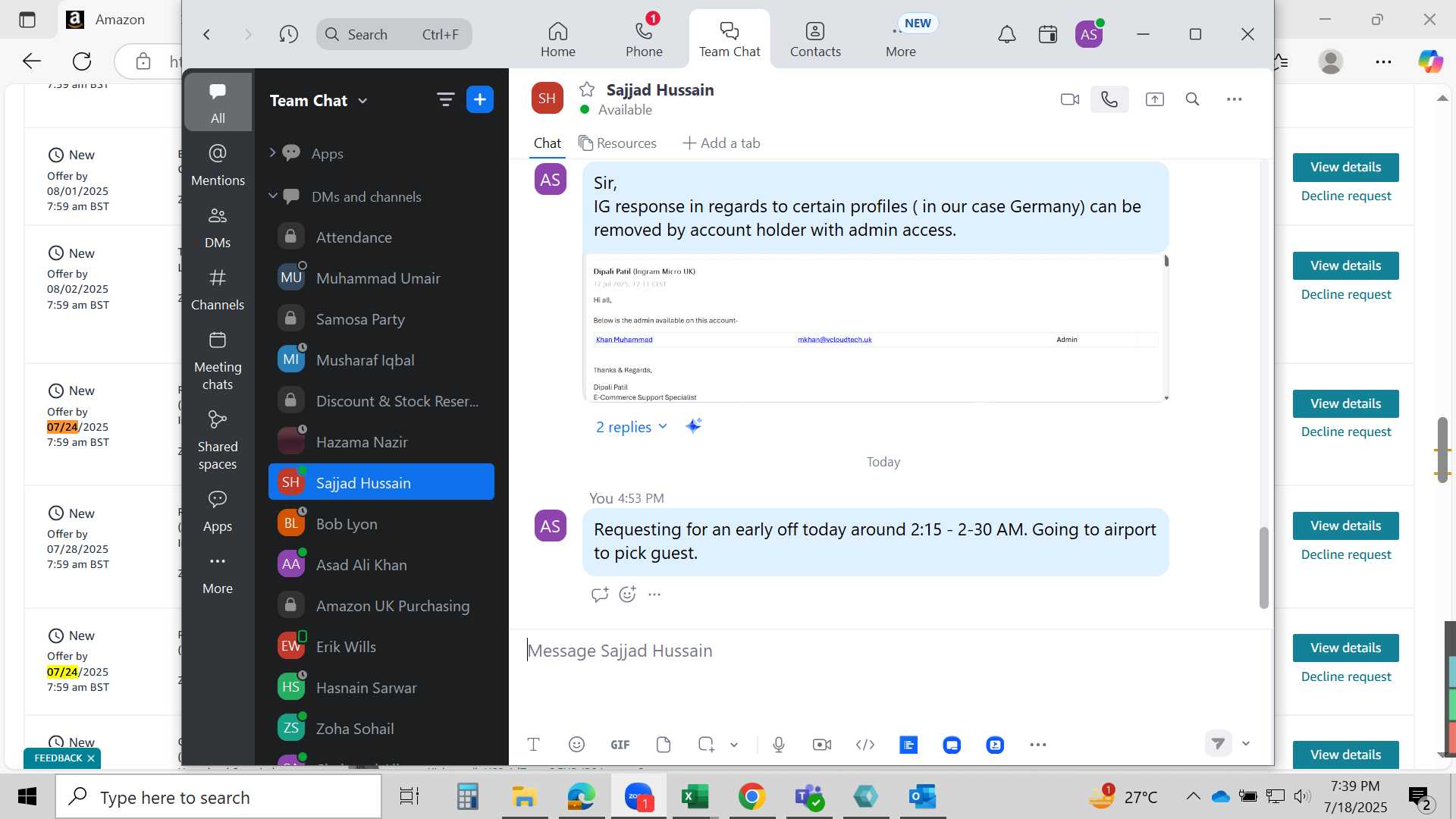Open more composer tools ellipsis
Screen dimensions: 1456x819
click(1038, 745)
